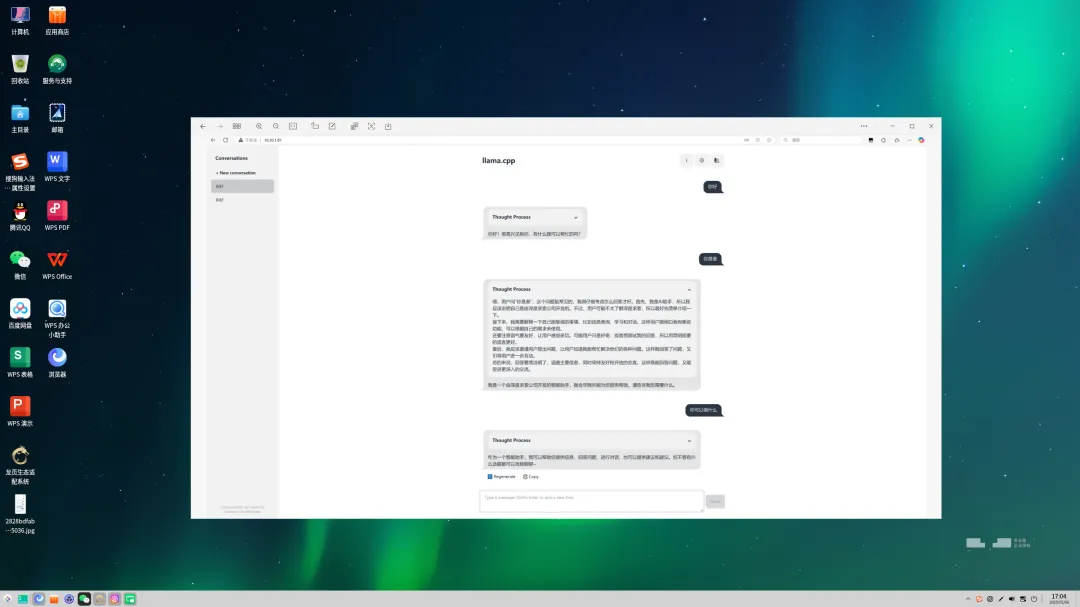
Task: Expand the first Thought Process section
Action: click(576, 217)
